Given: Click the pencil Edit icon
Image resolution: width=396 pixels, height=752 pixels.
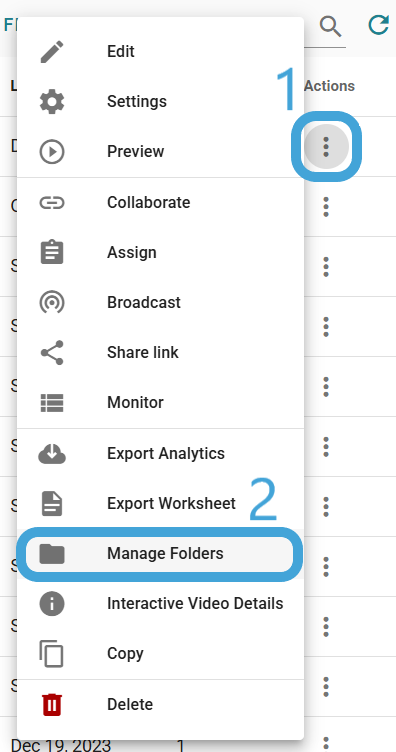Looking at the screenshot, I should 52,52.
